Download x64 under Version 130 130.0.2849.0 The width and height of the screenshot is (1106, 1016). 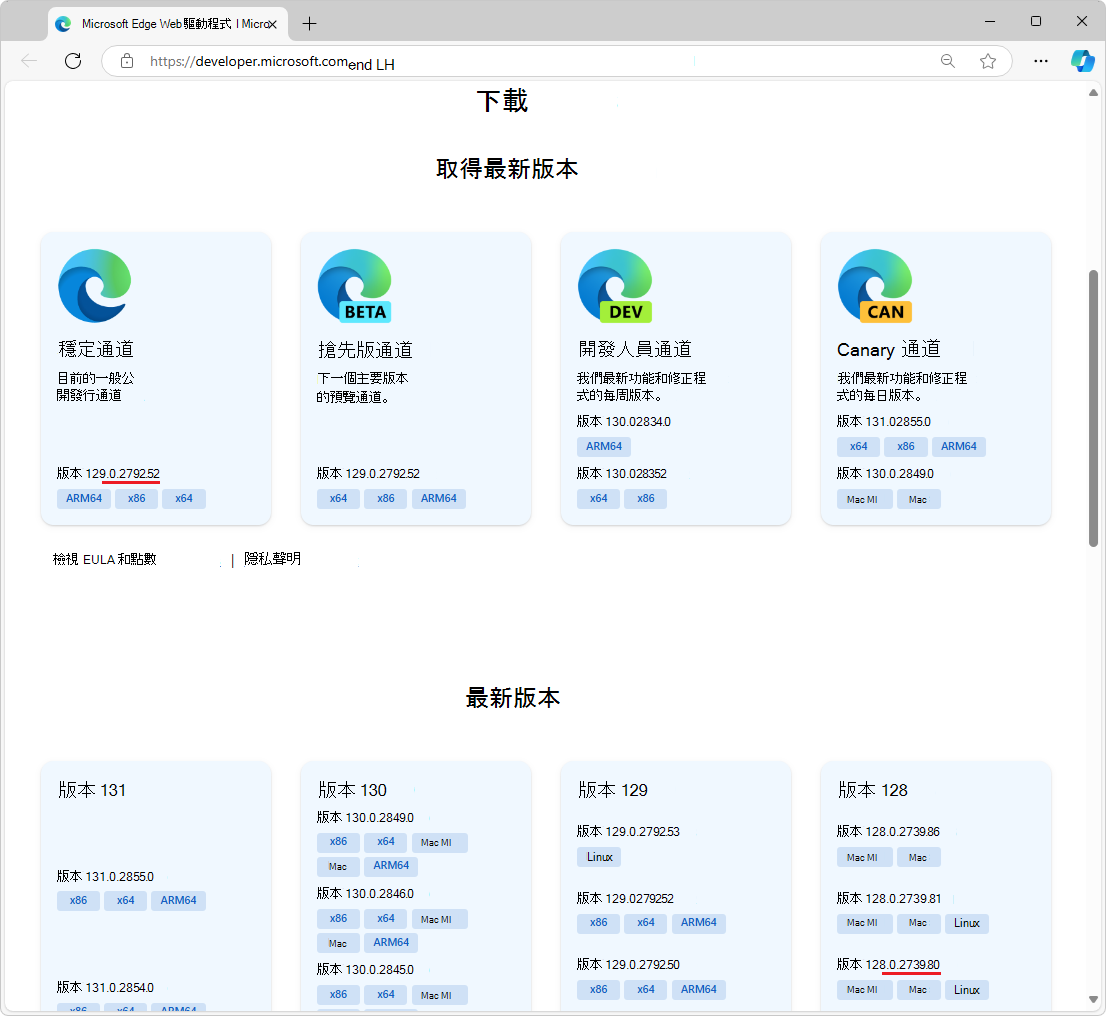386,842
